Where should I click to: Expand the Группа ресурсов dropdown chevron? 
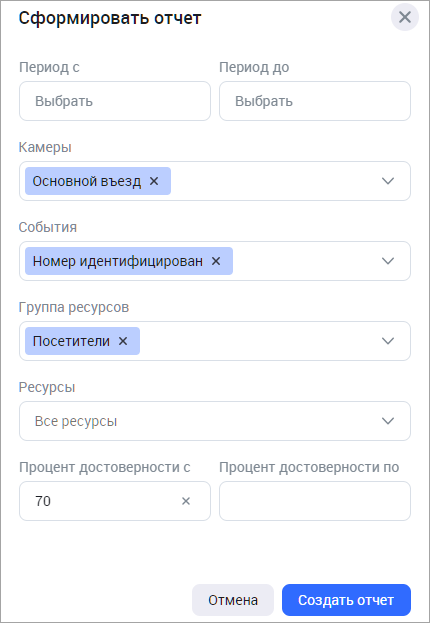388,341
